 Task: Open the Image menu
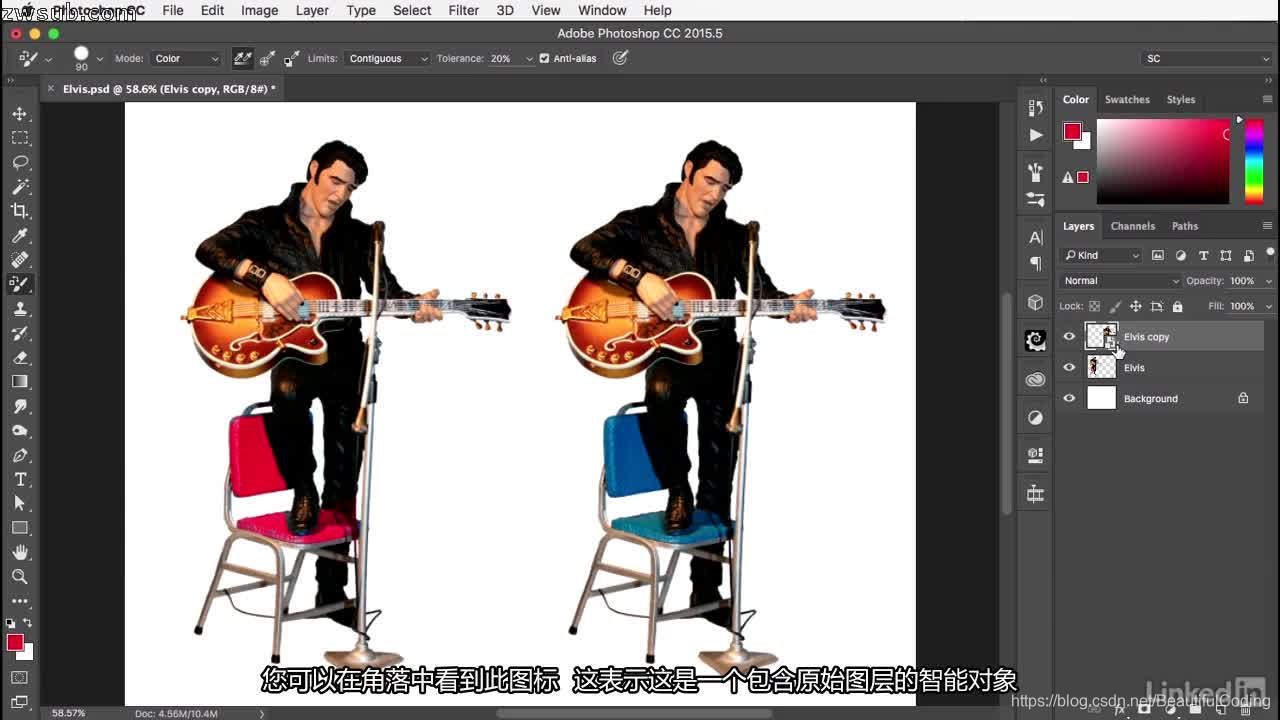(259, 10)
